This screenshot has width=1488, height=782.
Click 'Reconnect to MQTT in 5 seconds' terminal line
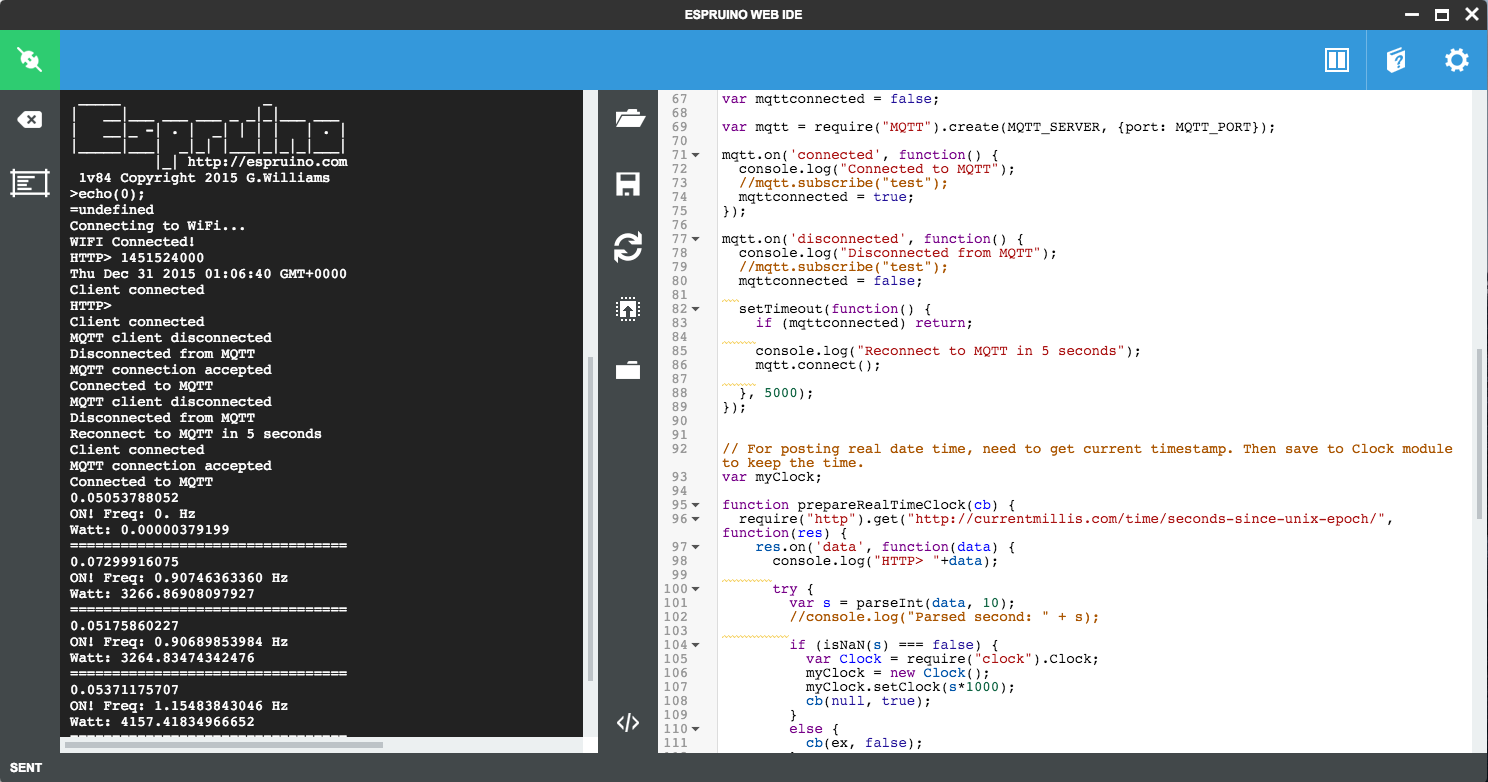pos(196,433)
